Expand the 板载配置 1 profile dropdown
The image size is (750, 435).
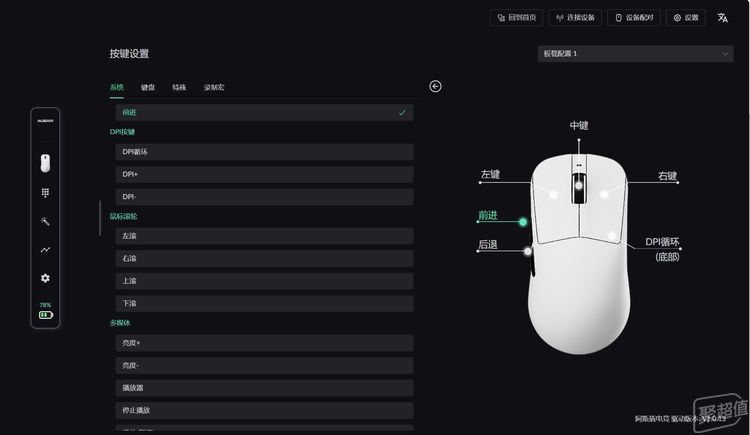[635, 54]
